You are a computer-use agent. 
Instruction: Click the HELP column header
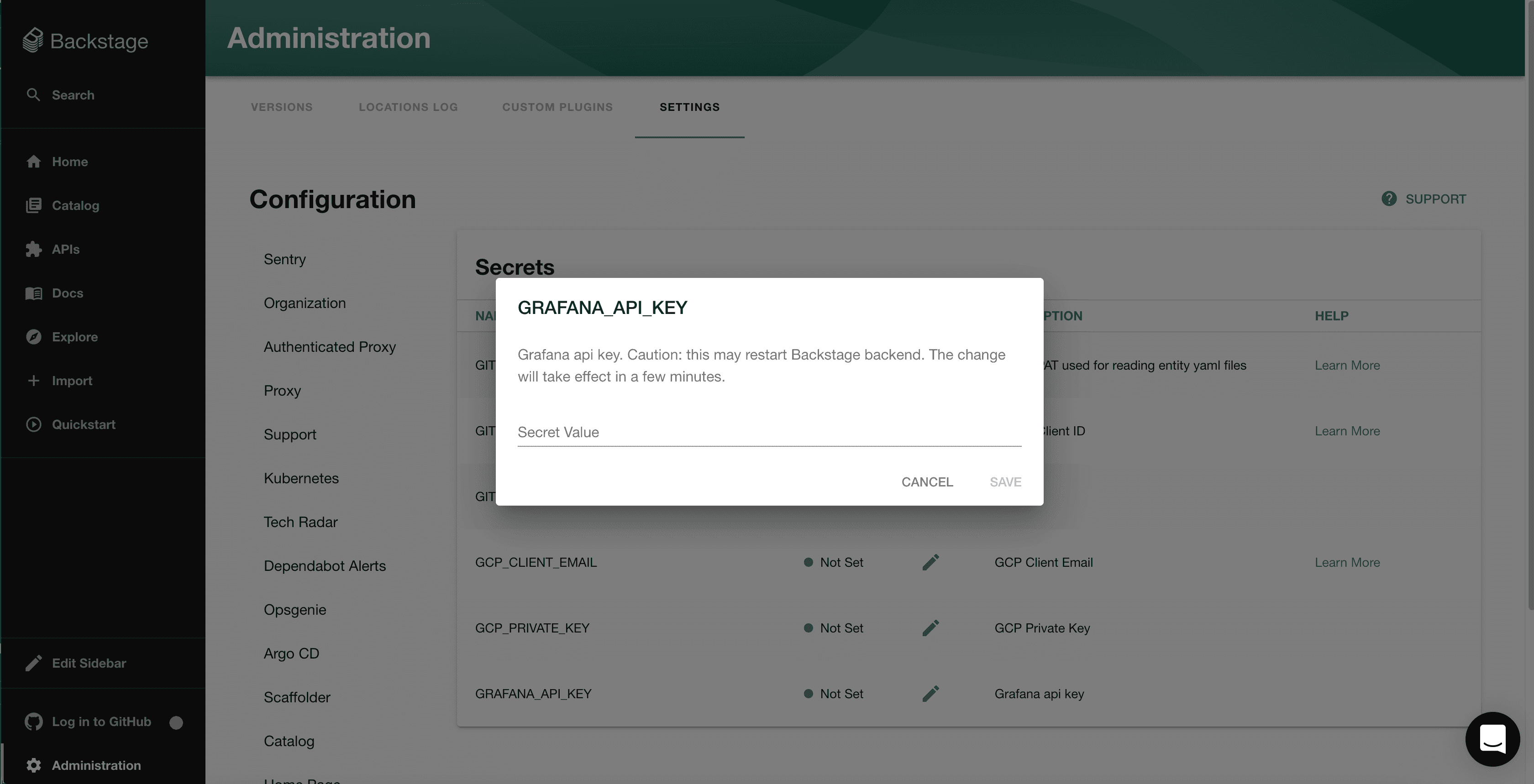[x=1332, y=316]
